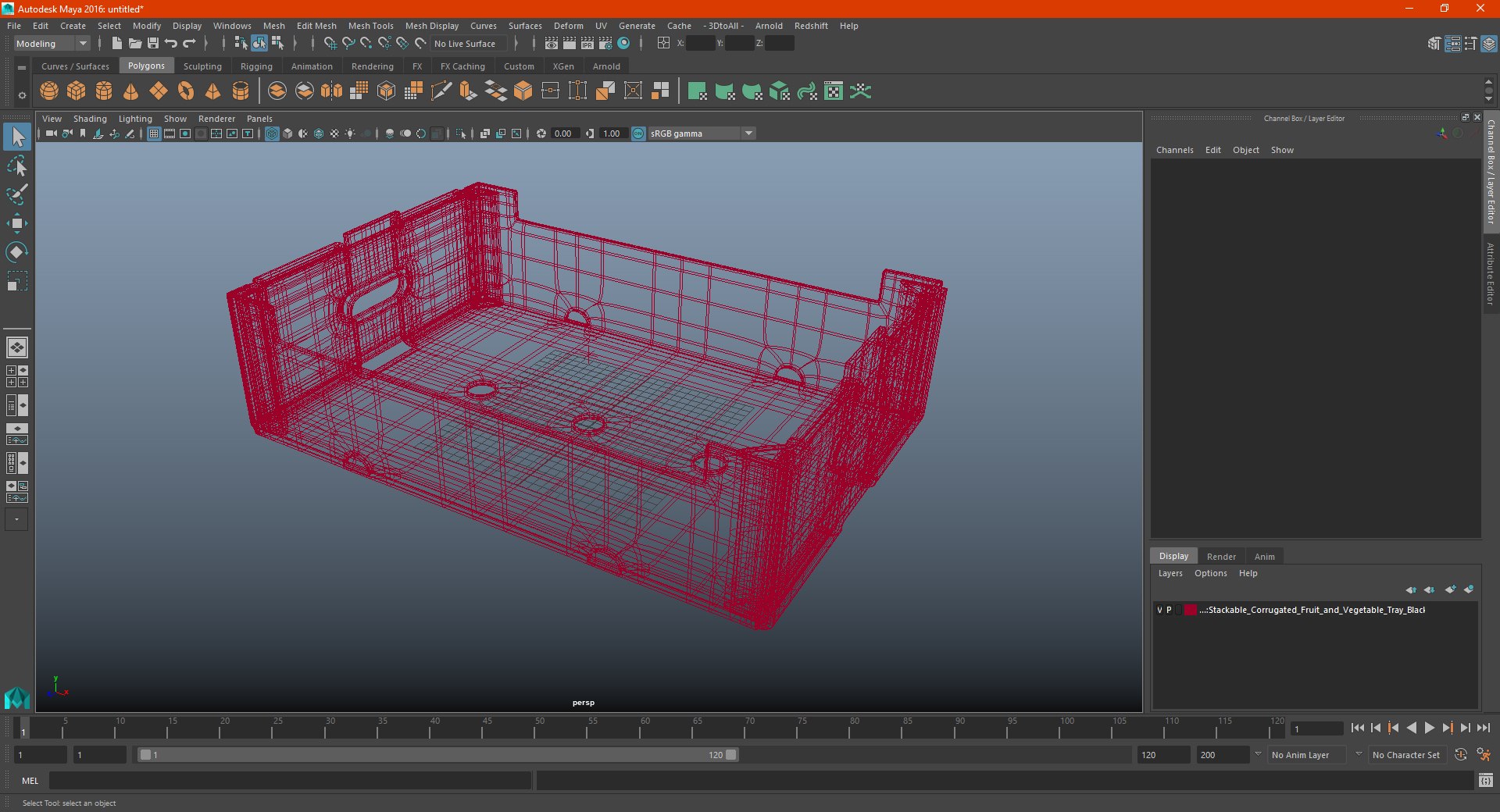1500x812 pixels.
Task: Click the MEL command input field
Action: point(291,781)
